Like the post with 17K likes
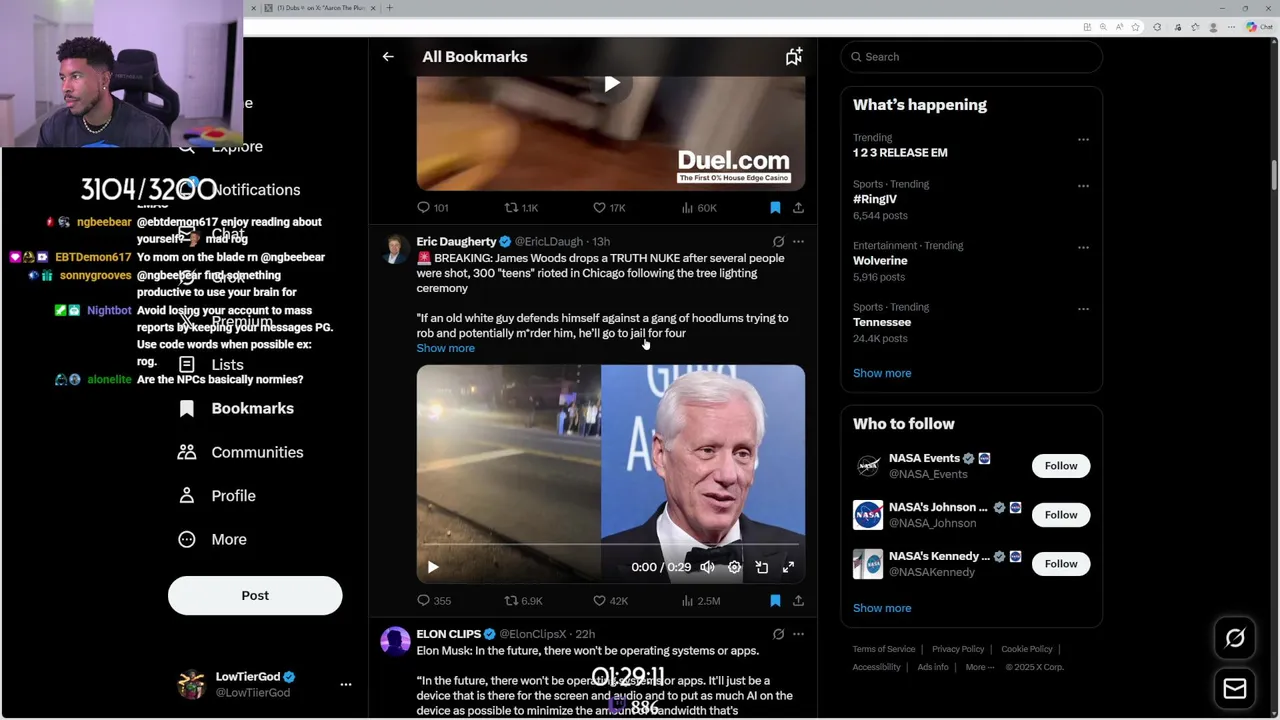The width and height of the screenshot is (1280, 720). 609,208
